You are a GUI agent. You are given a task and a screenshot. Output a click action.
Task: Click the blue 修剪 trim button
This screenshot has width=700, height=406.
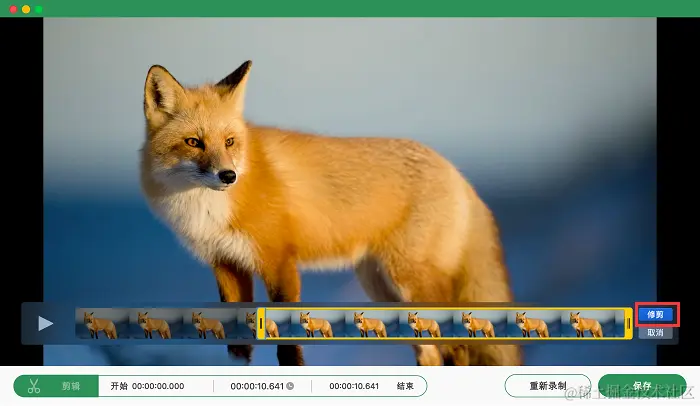click(x=655, y=314)
